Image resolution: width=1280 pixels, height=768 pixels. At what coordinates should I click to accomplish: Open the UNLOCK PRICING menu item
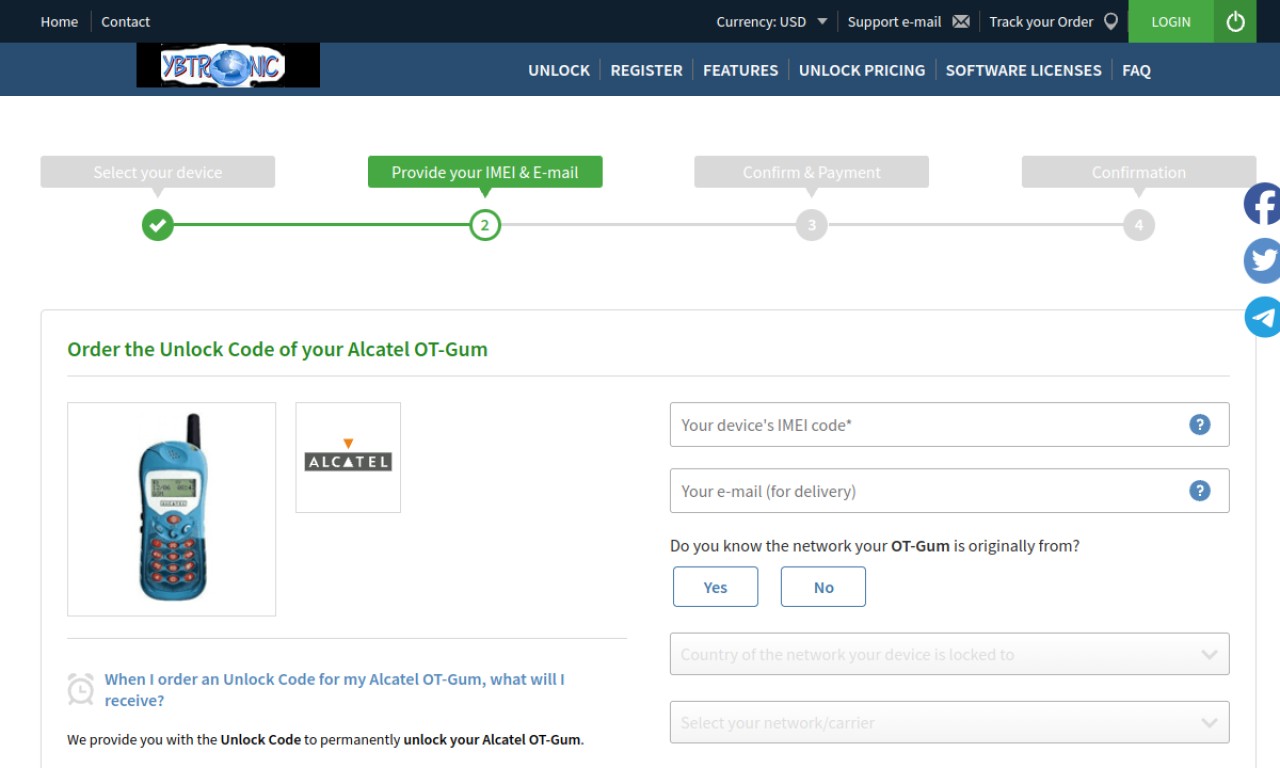(x=862, y=70)
